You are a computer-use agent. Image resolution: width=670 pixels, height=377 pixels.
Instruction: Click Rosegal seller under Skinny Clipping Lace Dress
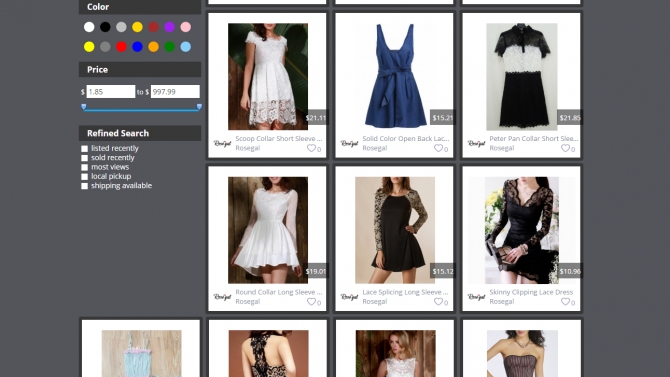coord(502,301)
